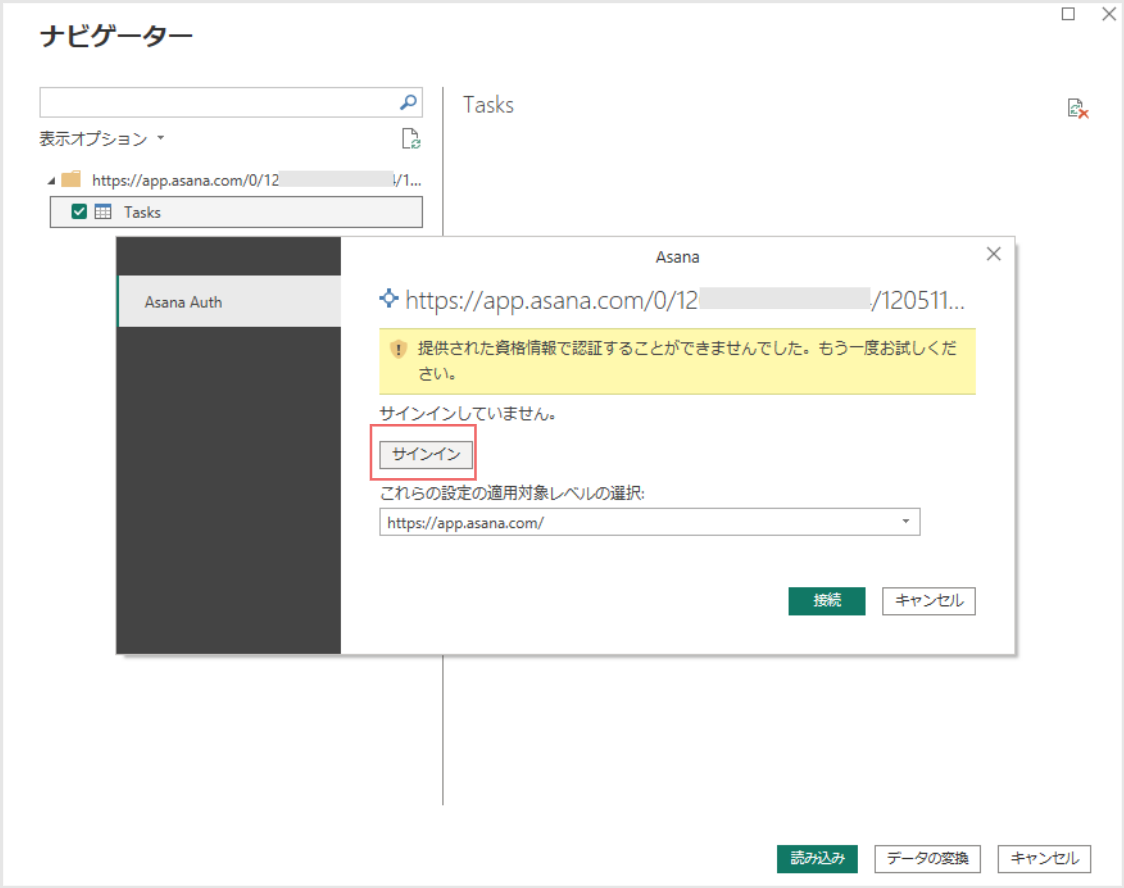Click the Asana dialog title text

(677, 257)
